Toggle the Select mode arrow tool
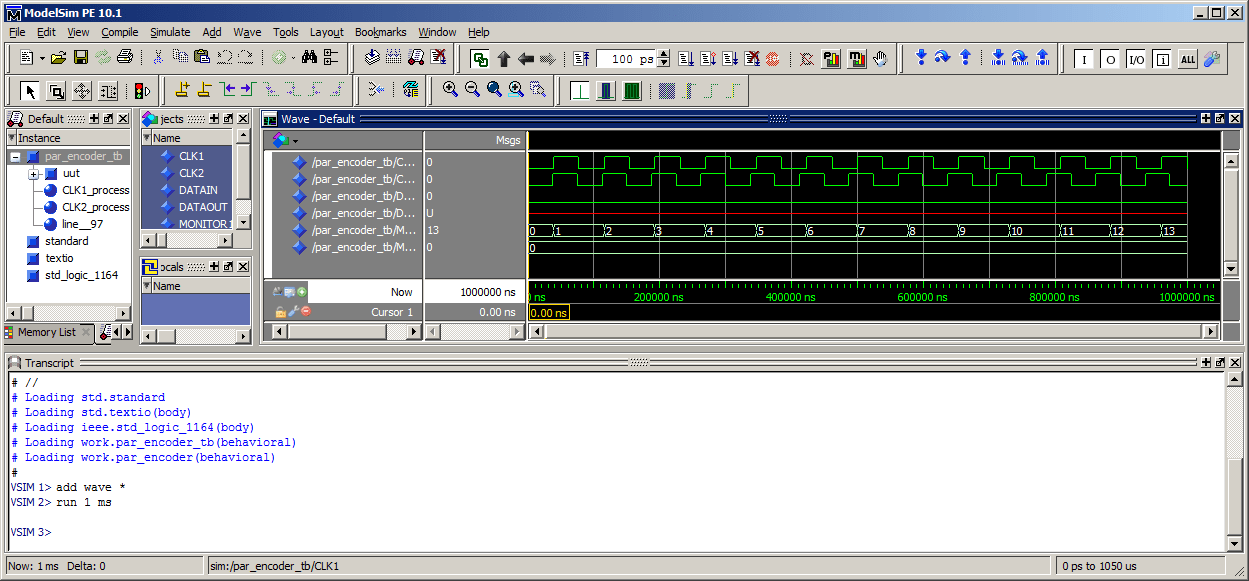This screenshot has height=581, width=1249. pyautogui.click(x=29, y=90)
